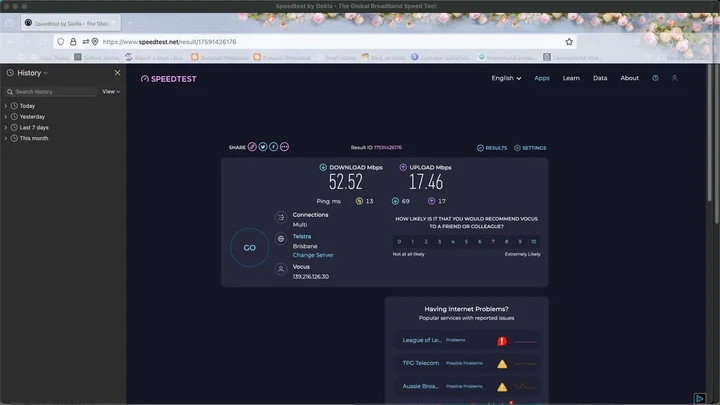
Task: Click the user account icon in Speedtest header
Action: 674,78
